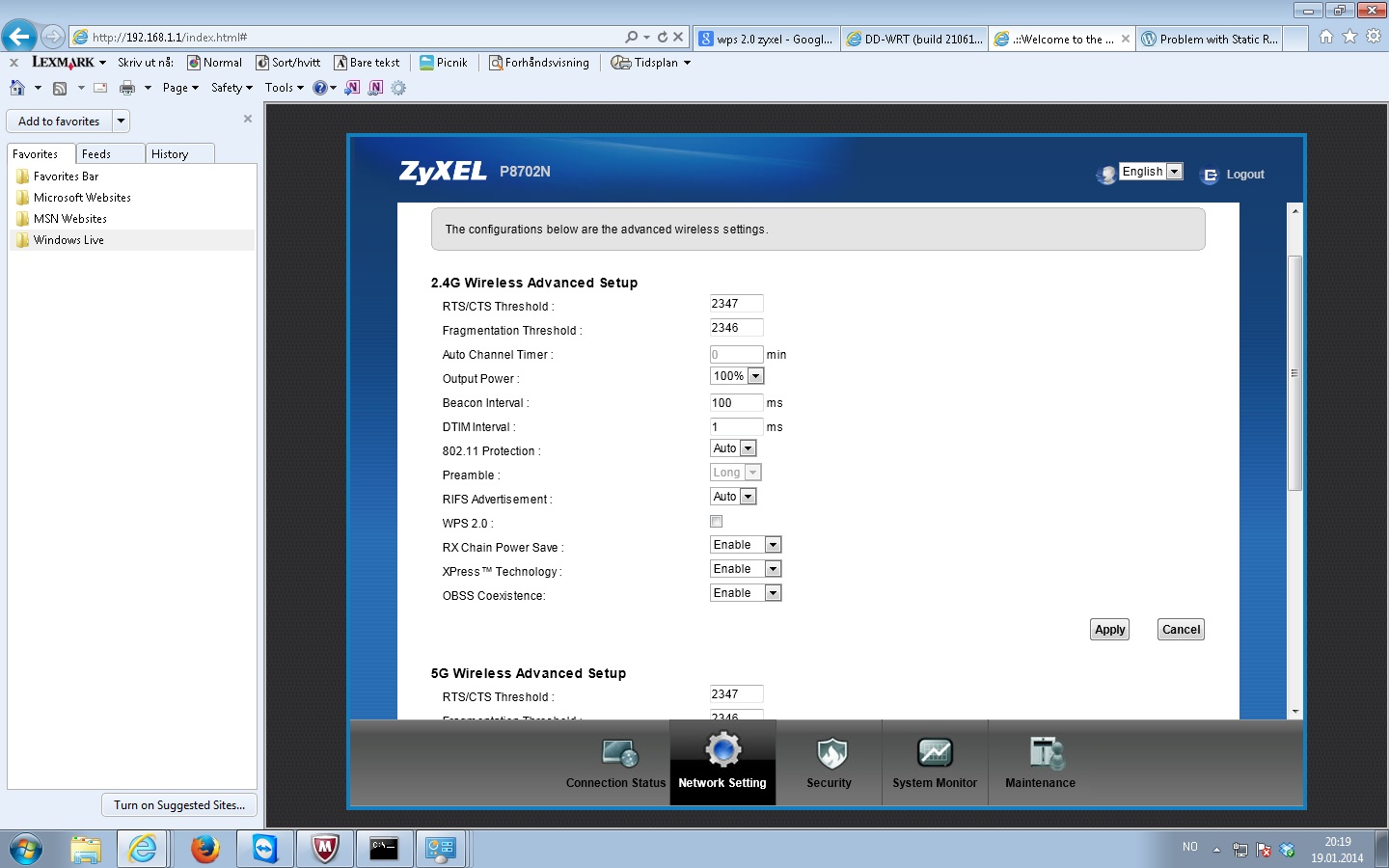The height and width of the screenshot is (868, 1389).
Task: Click into the Beacon Interval field
Action: click(x=736, y=403)
